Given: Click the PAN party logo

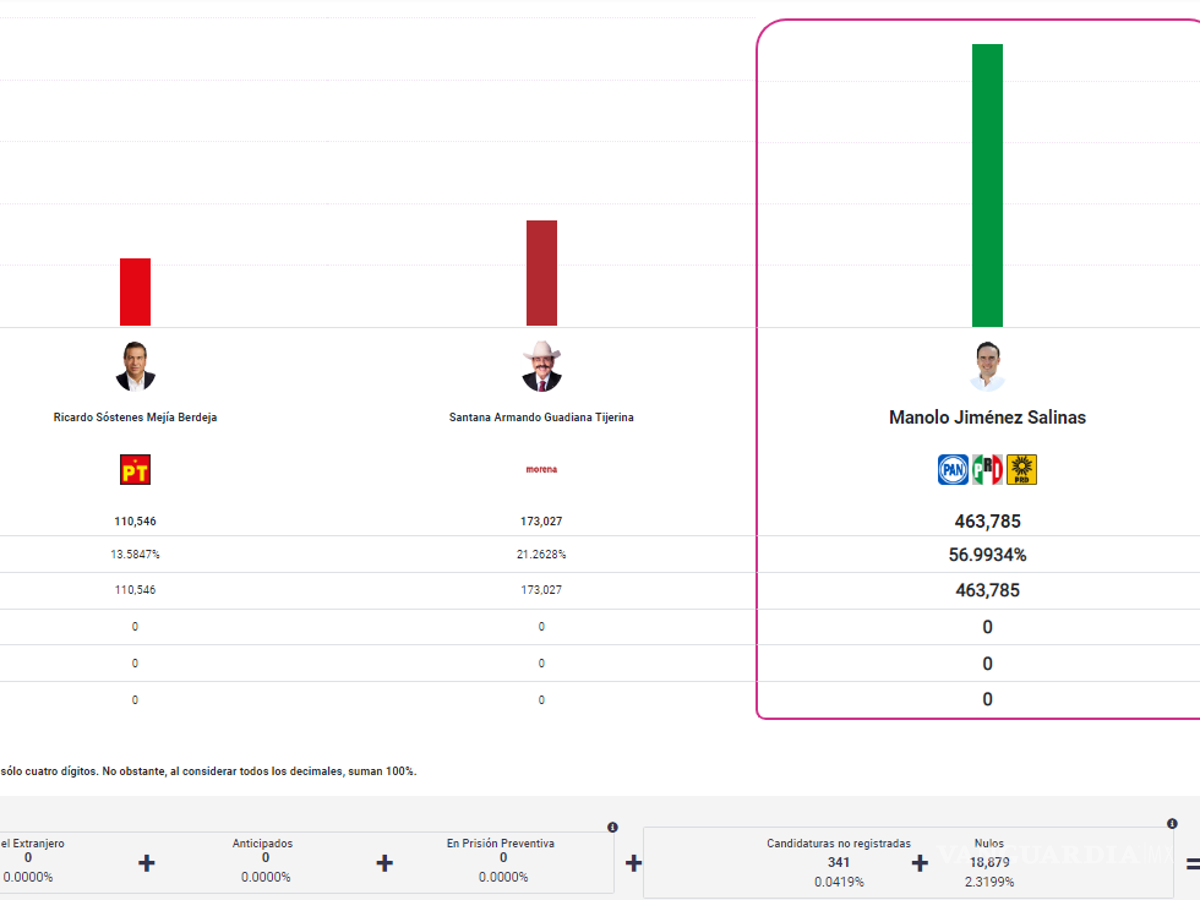Looking at the screenshot, I should coord(952,469).
